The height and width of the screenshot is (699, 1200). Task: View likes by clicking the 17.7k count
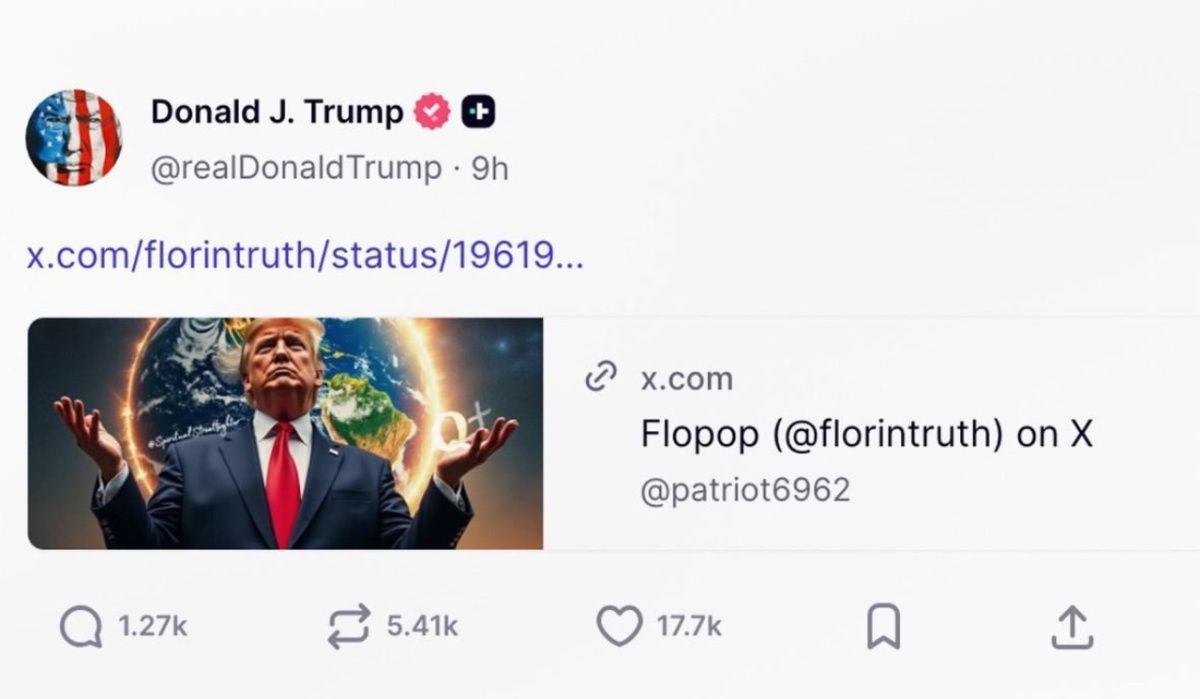point(688,628)
